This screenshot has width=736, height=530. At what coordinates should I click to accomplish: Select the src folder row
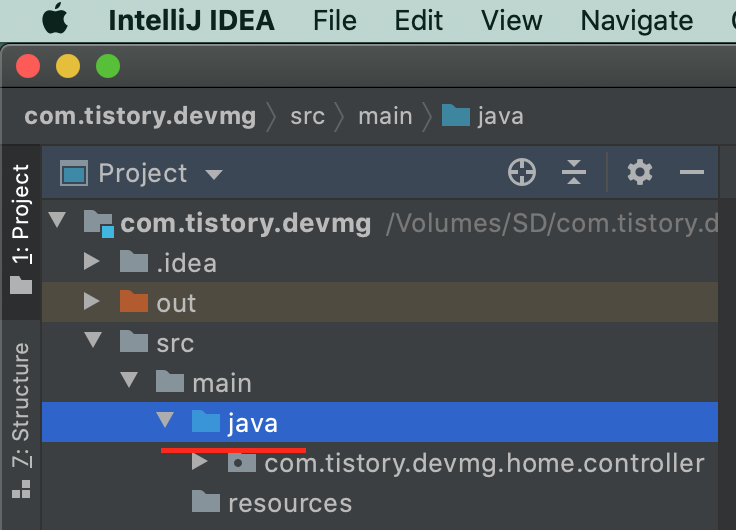point(380,342)
